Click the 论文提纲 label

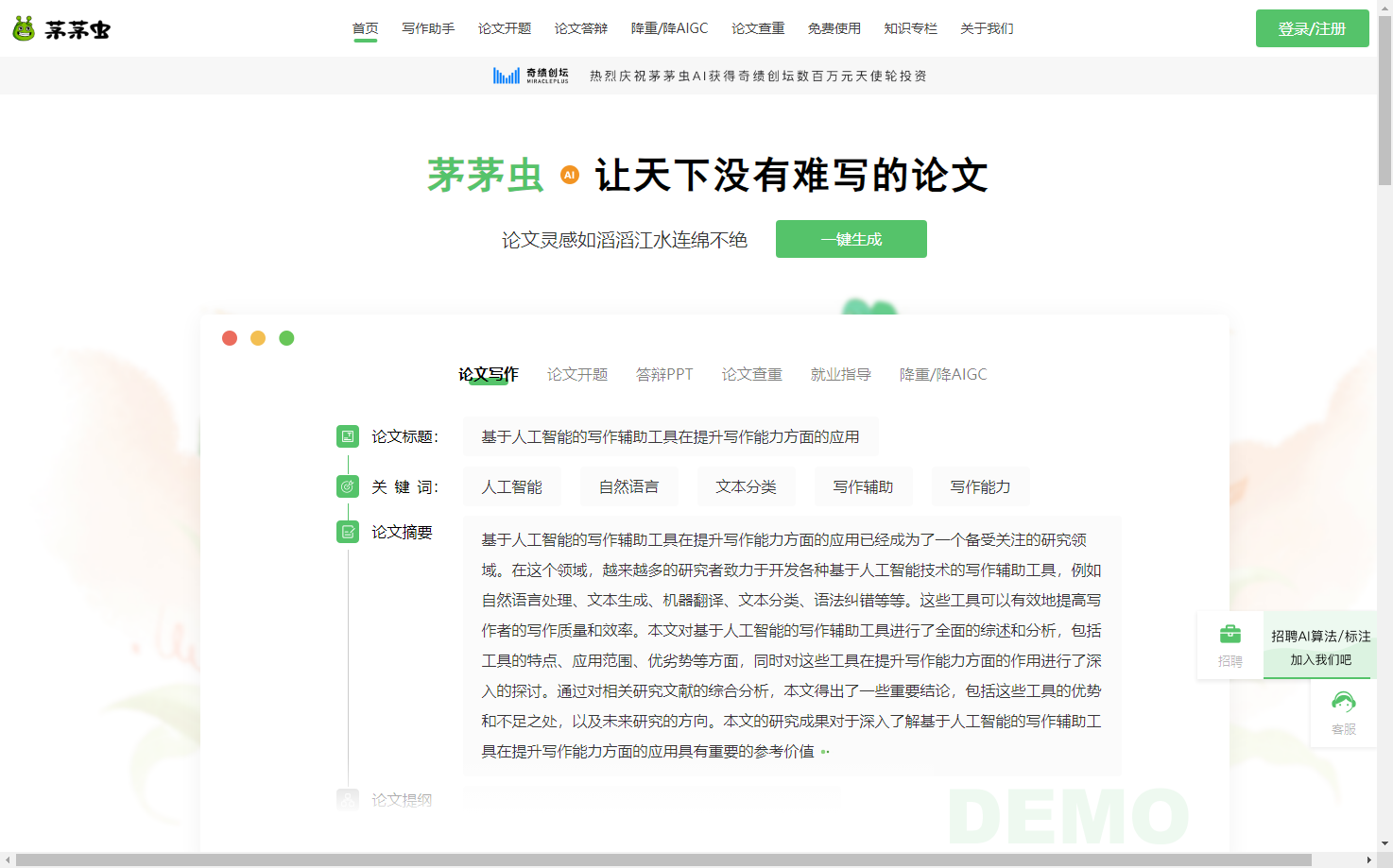pyautogui.click(x=402, y=800)
